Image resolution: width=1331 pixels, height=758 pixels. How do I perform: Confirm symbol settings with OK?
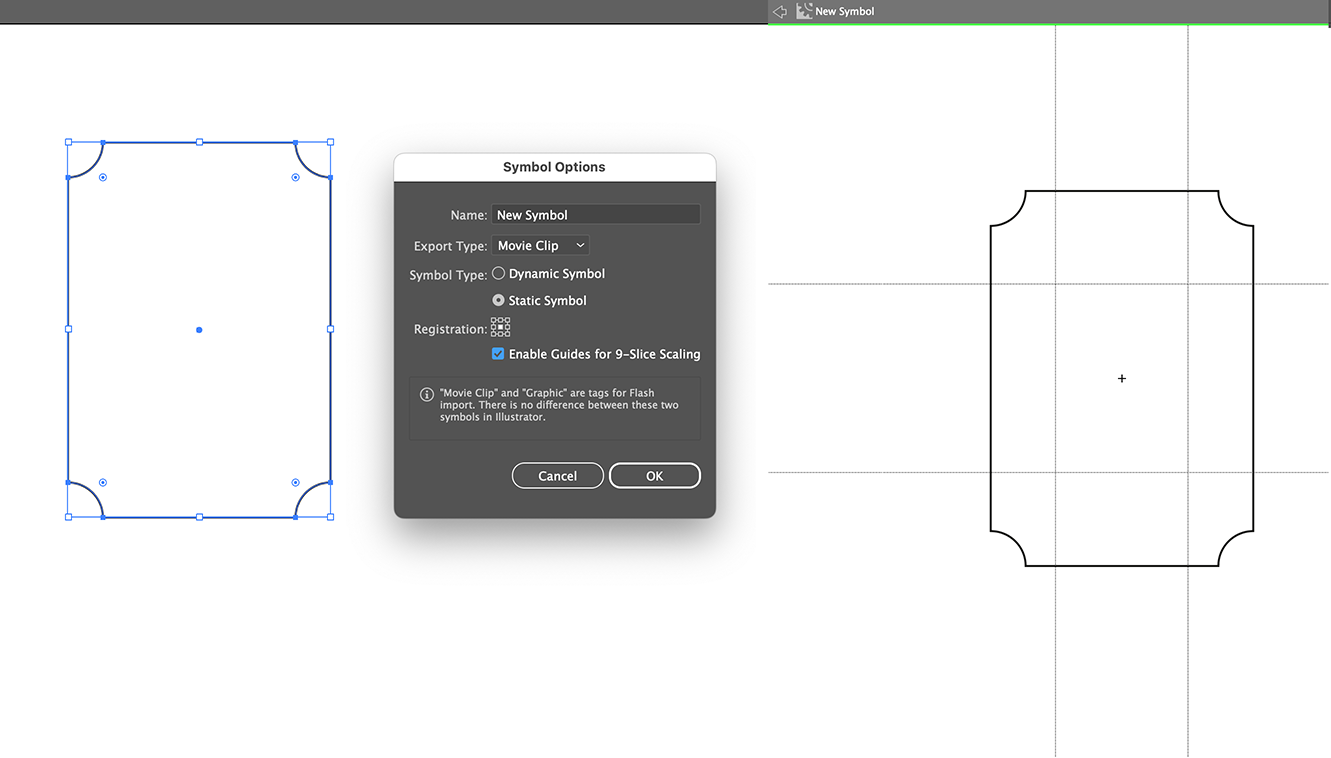pos(655,475)
